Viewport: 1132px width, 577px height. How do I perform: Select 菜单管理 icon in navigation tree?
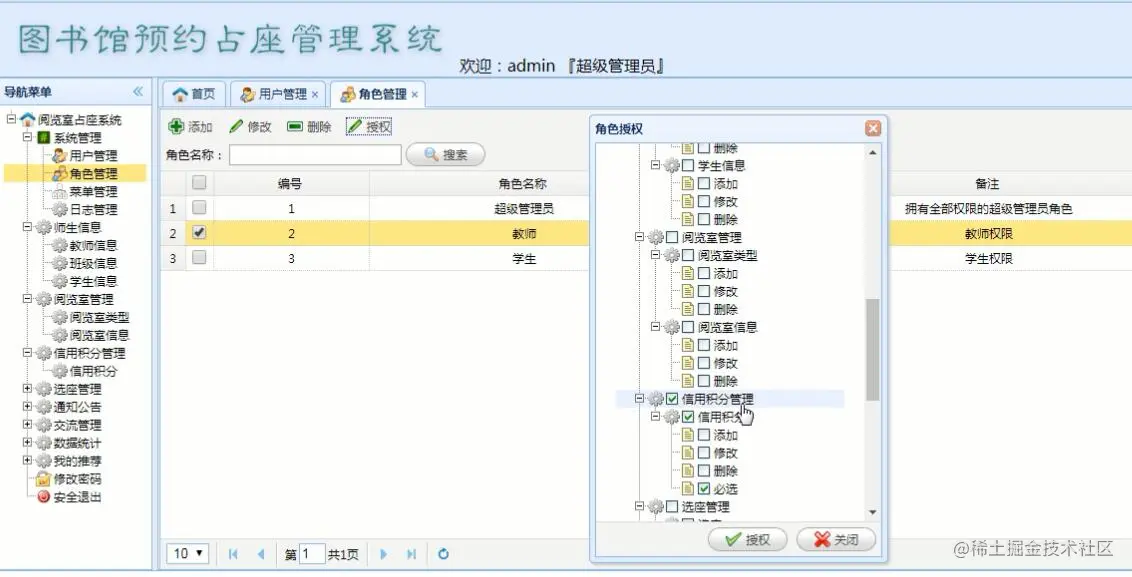(60, 191)
